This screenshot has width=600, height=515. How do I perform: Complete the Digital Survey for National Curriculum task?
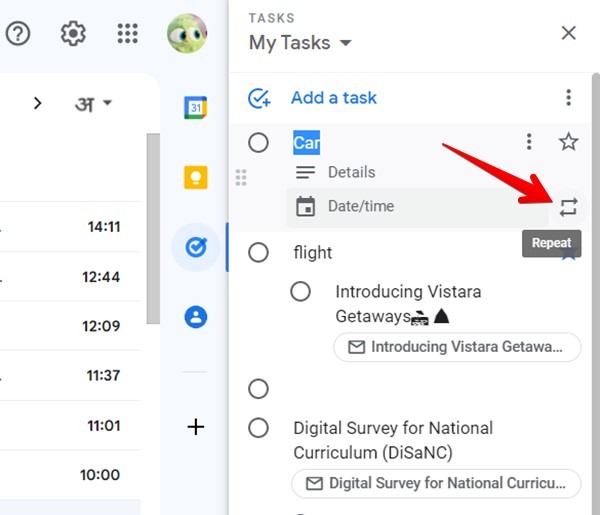point(258,428)
